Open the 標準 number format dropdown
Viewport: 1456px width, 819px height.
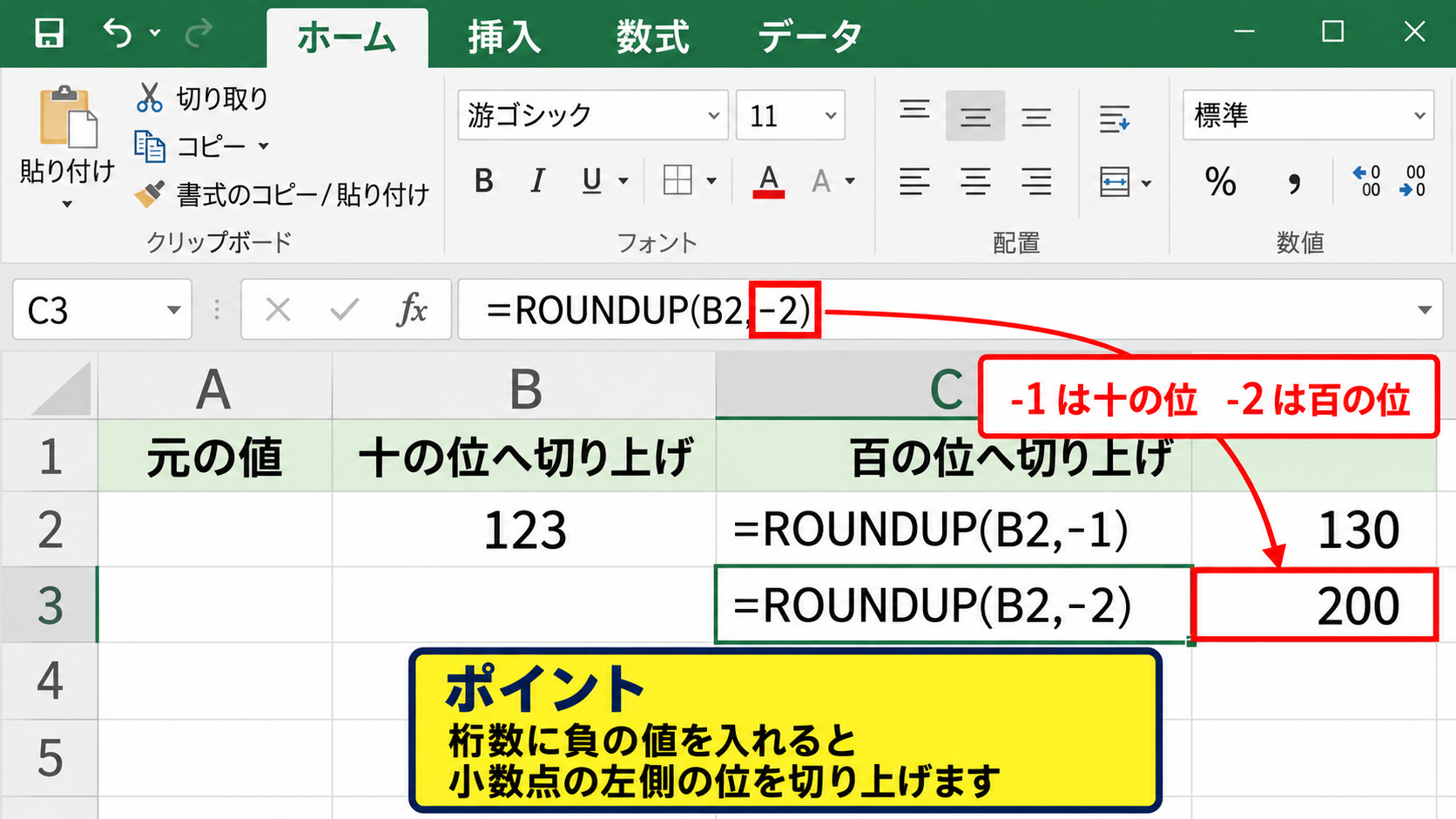click(x=1419, y=116)
